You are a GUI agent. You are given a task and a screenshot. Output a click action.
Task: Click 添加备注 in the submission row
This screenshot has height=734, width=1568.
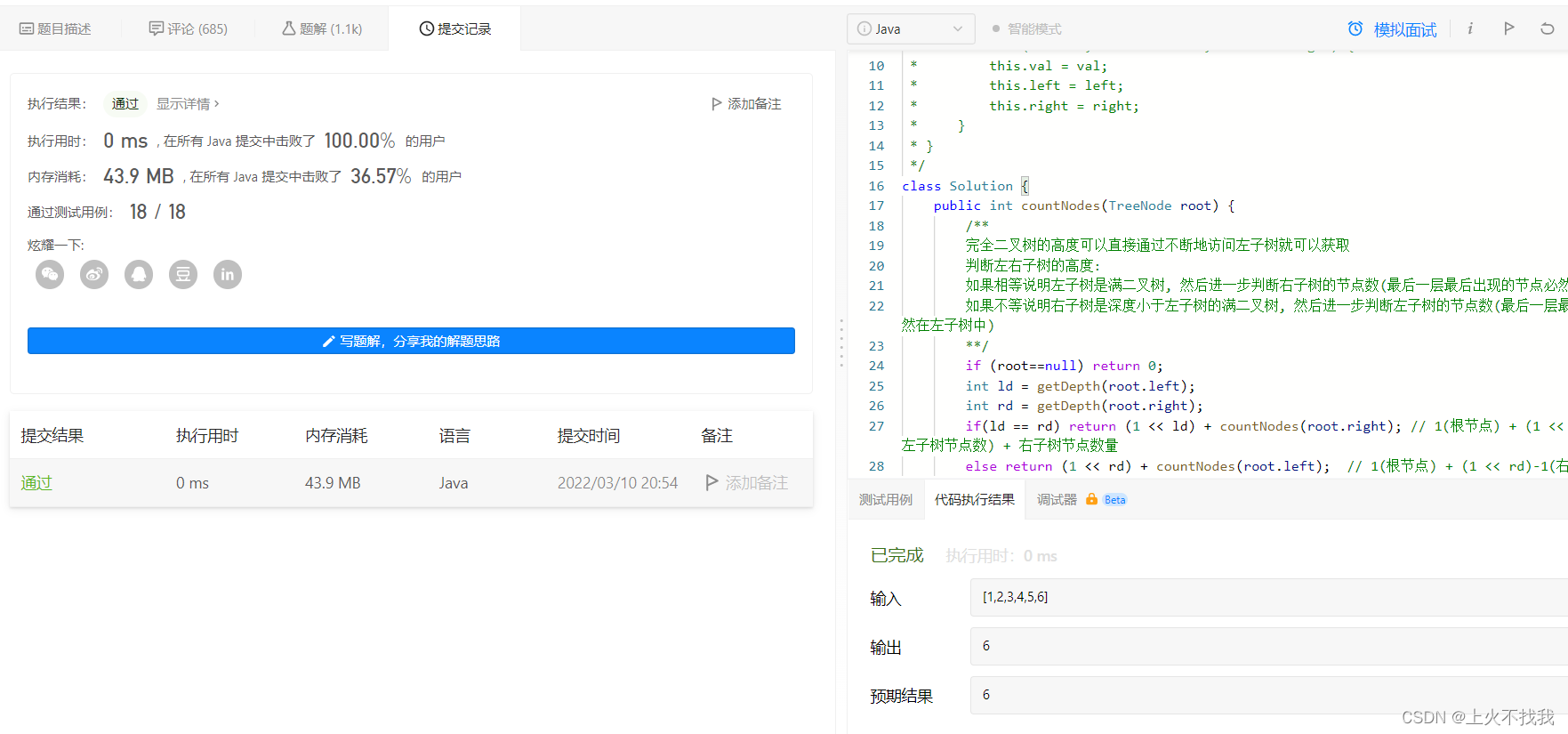747,482
